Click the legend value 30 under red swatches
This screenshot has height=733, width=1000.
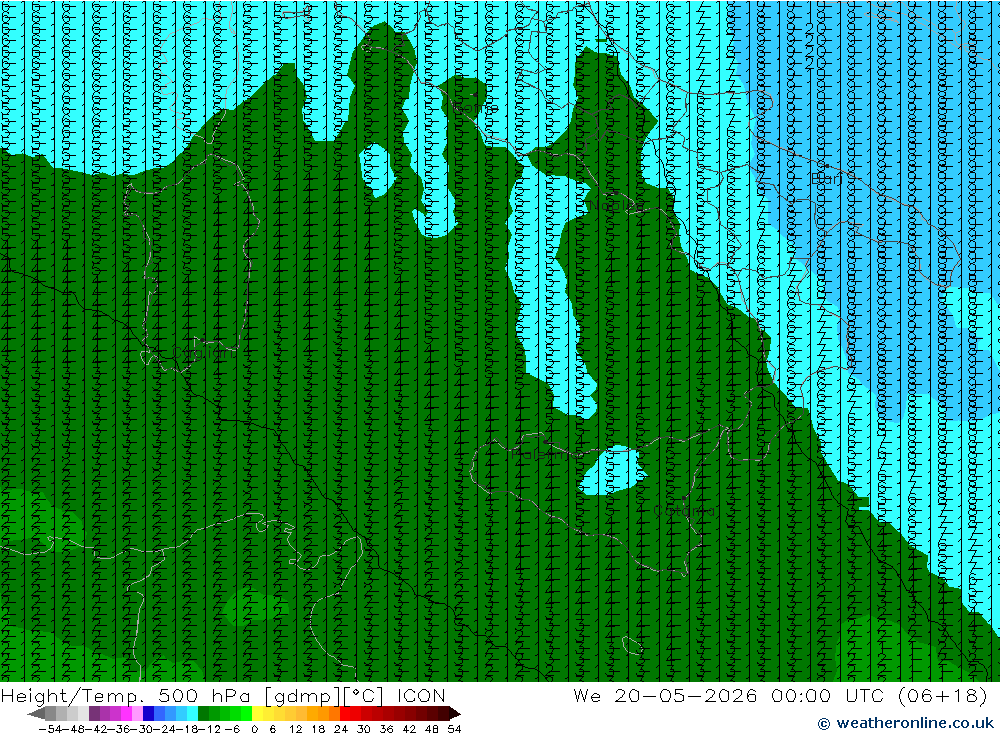coord(364,729)
